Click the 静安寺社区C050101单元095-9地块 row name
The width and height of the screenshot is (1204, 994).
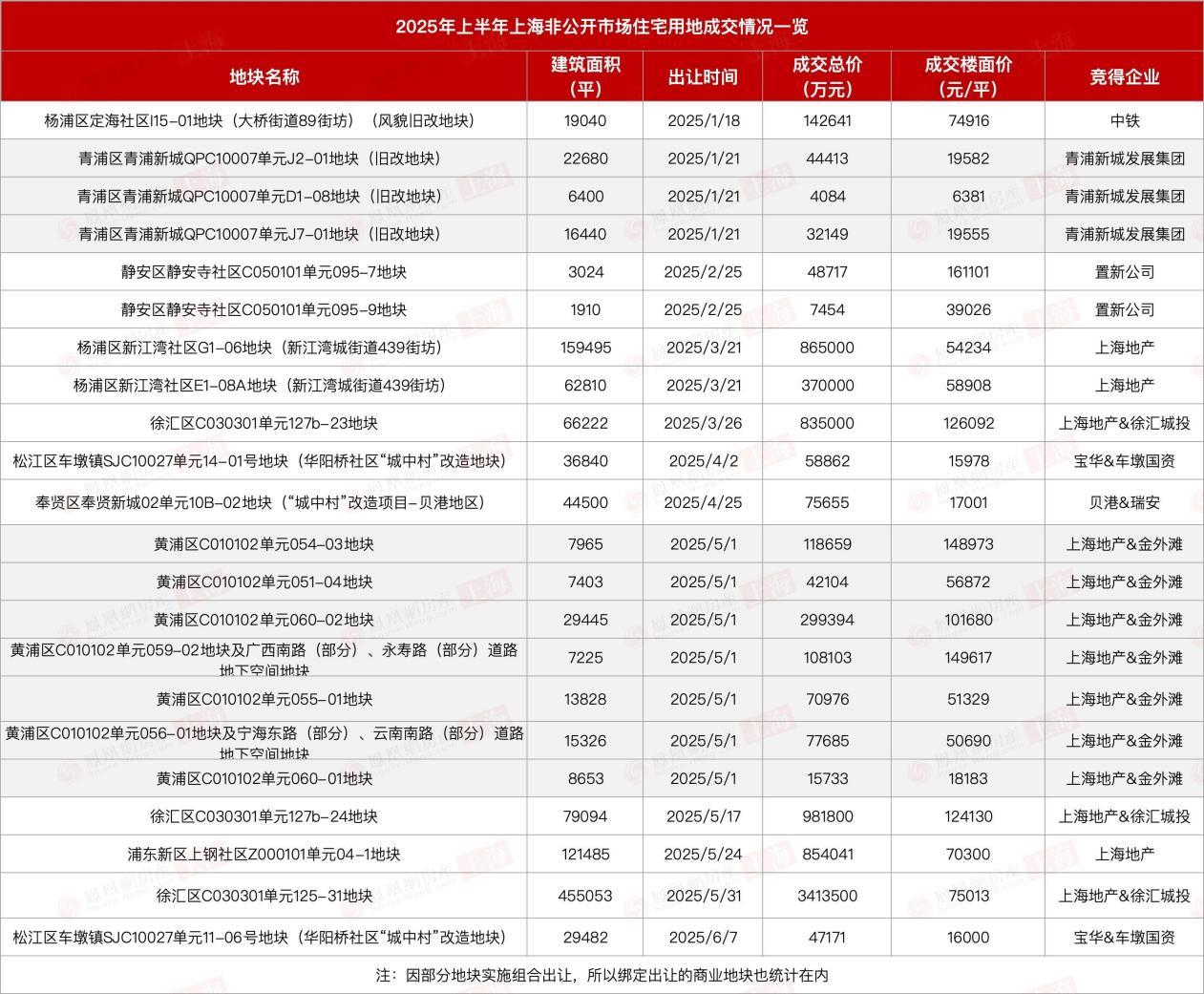point(264,310)
